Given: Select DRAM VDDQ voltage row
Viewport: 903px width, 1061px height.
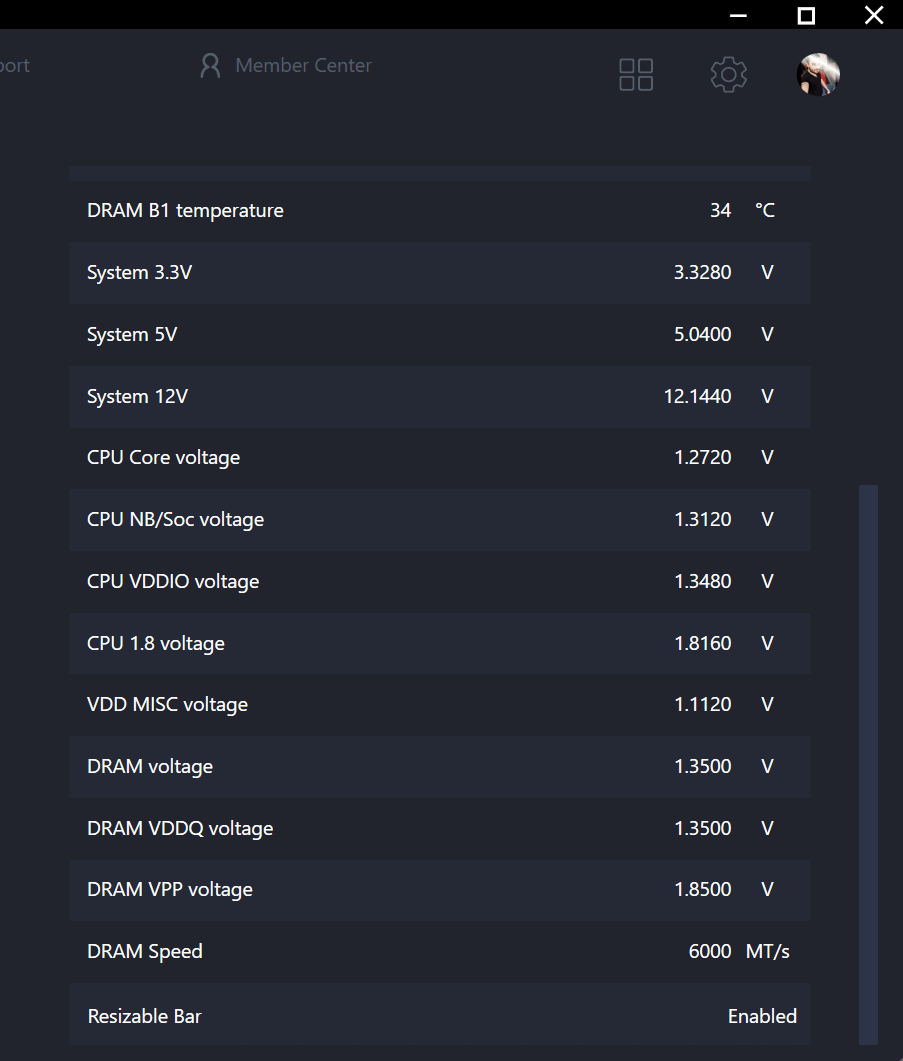Looking at the screenshot, I should point(440,828).
